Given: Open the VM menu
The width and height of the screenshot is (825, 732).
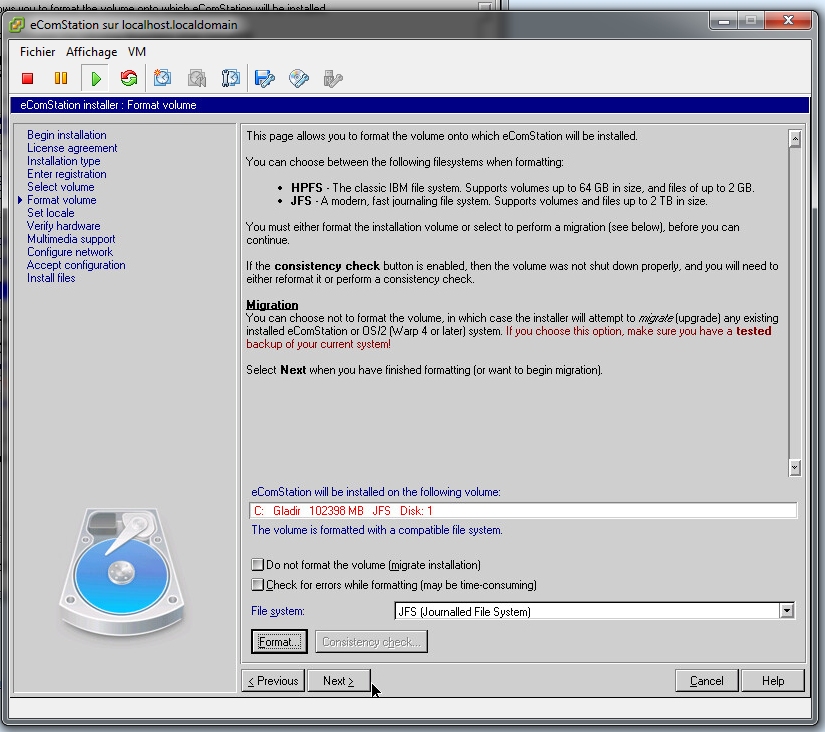Looking at the screenshot, I should 137,52.
